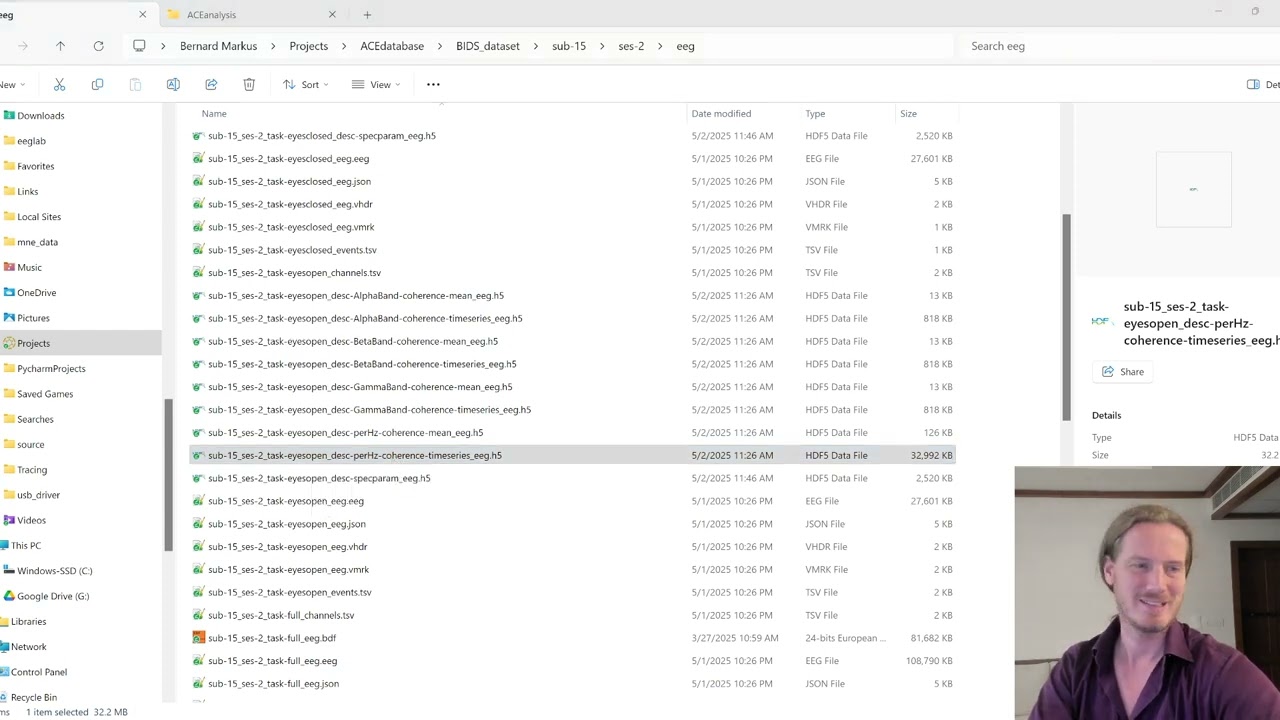The height and width of the screenshot is (720, 1280).
Task: Open Videos in navigation pane
Action: 31,520
